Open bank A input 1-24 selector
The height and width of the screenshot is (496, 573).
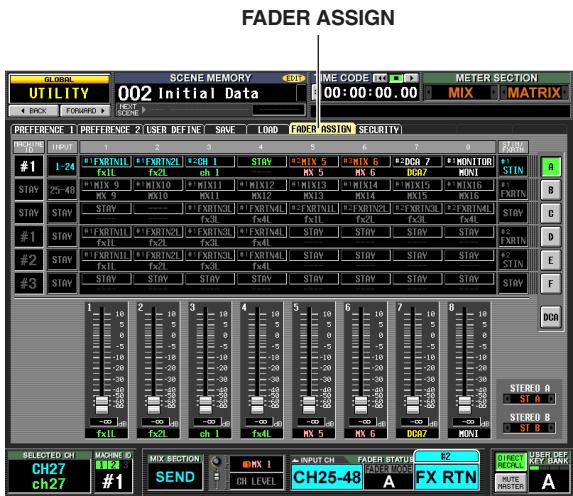click(62, 167)
